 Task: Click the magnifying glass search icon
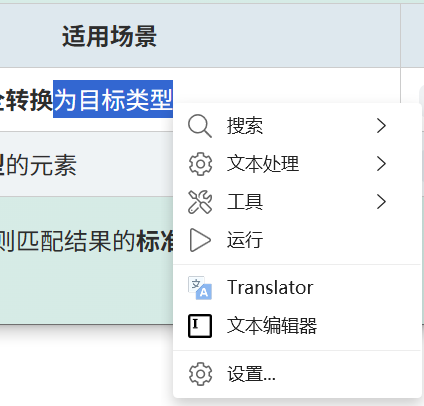coord(200,126)
